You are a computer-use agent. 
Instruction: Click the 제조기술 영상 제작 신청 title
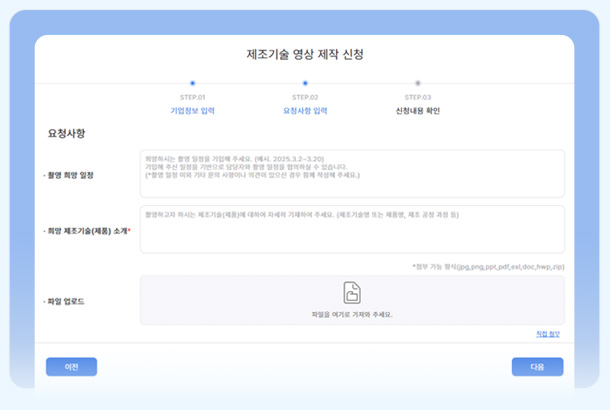click(305, 54)
